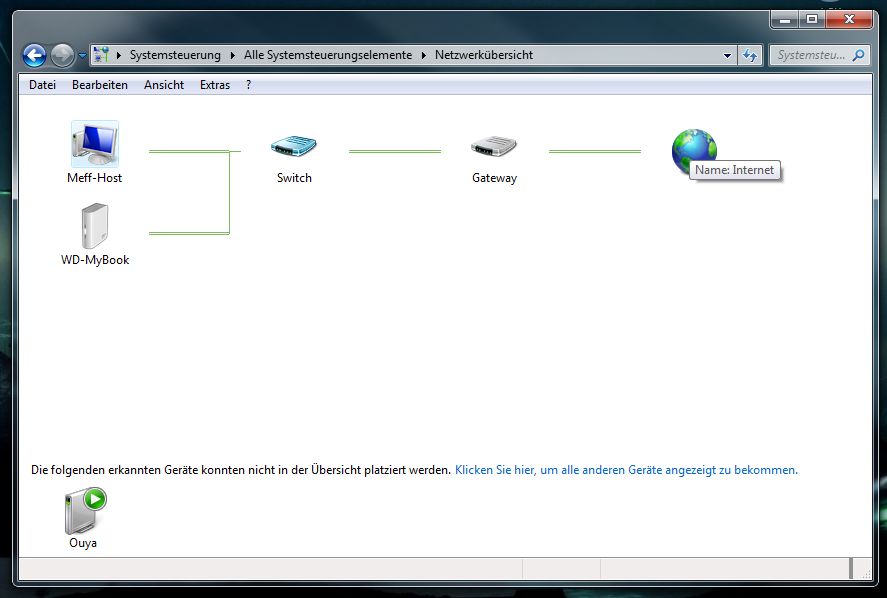Click the Gateway router icon
This screenshot has height=598, width=887.
tap(494, 147)
